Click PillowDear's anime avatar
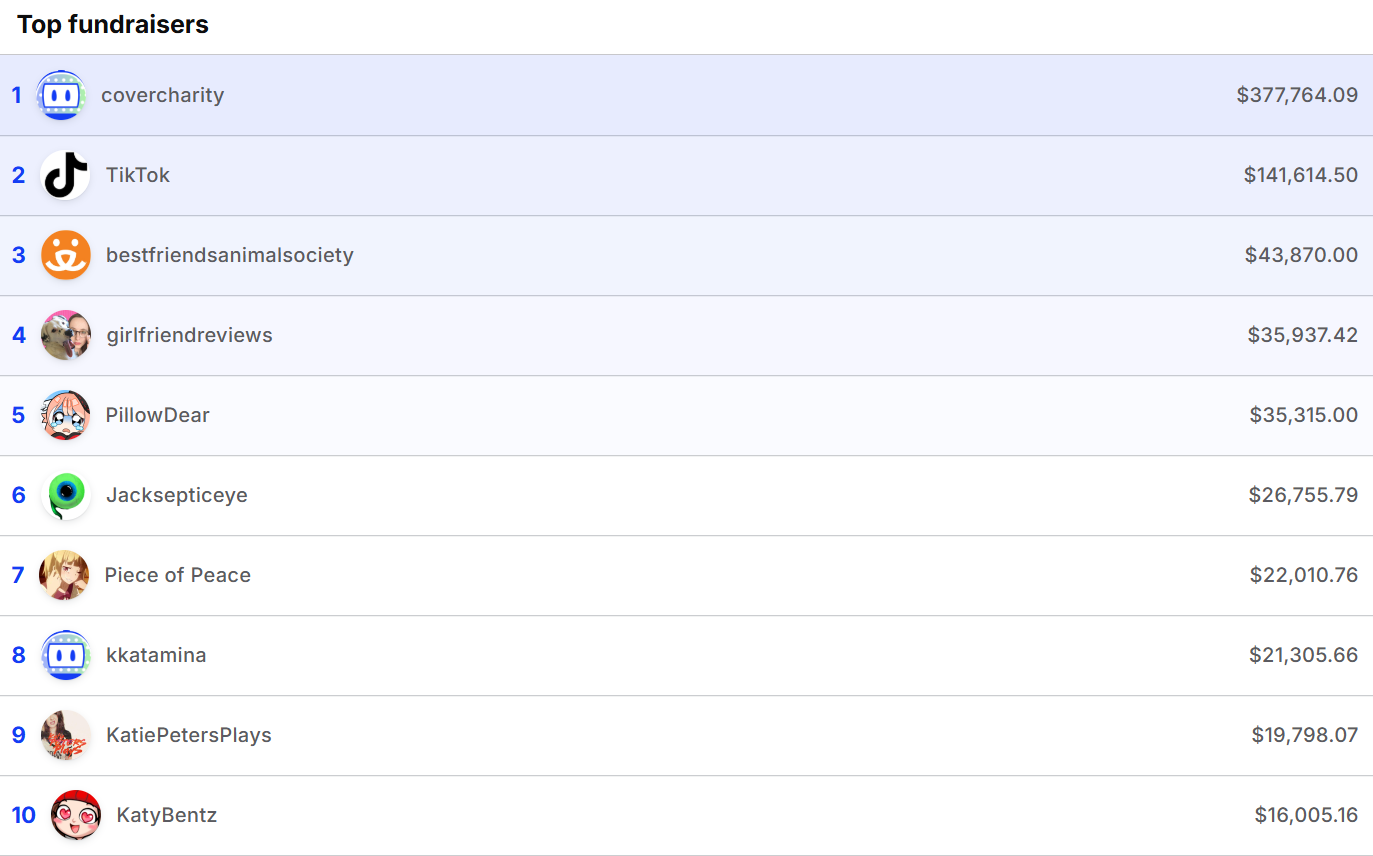Image resolution: width=1373 pixels, height=856 pixels. 66,415
